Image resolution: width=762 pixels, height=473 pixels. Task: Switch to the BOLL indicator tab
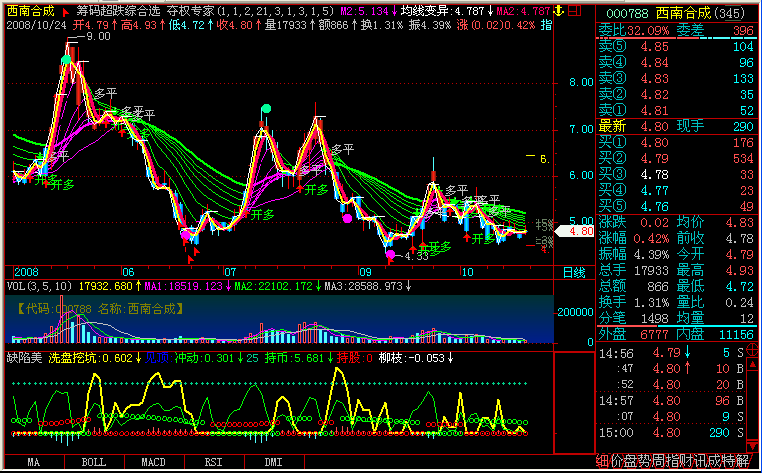94,462
